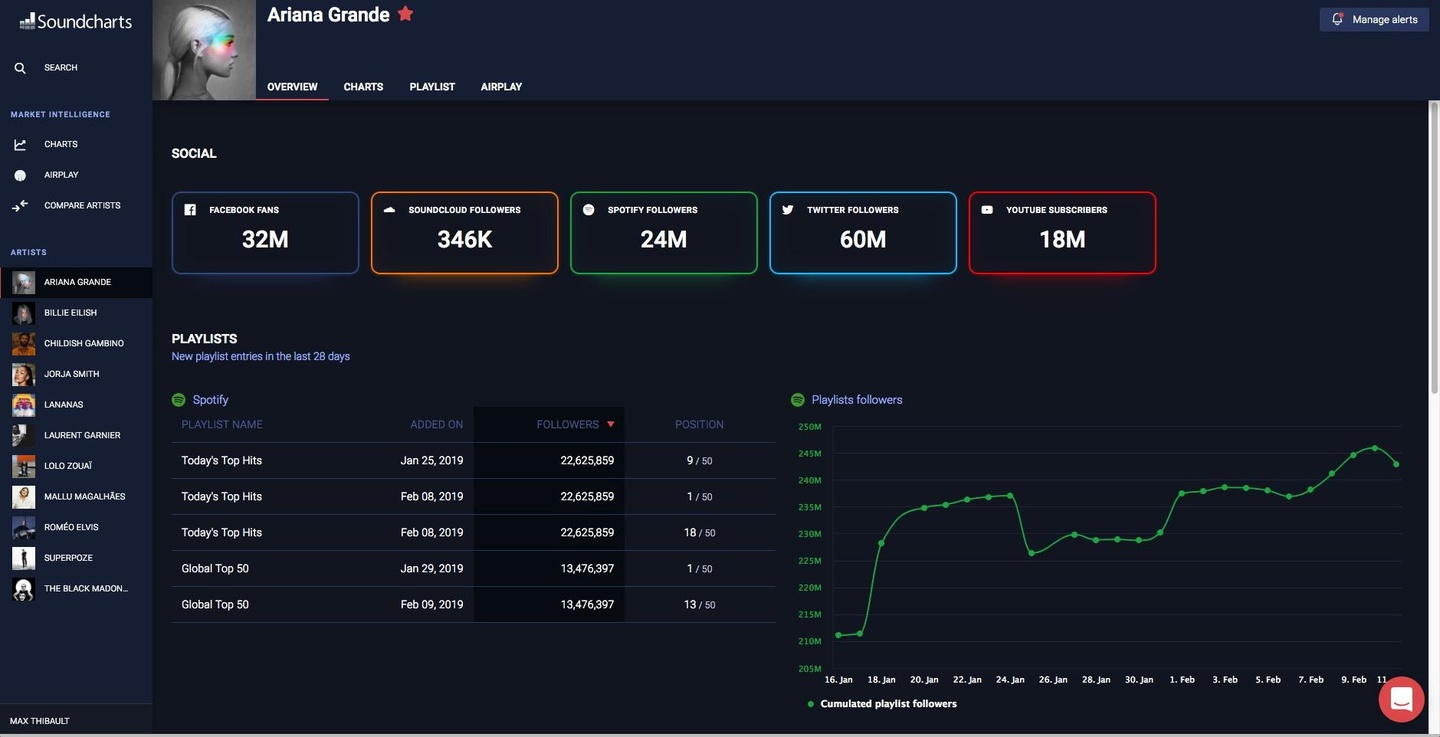Select Jorja Smith in the artists list
This screenshot has height=737, width=1440.
(x=76, y=374)
